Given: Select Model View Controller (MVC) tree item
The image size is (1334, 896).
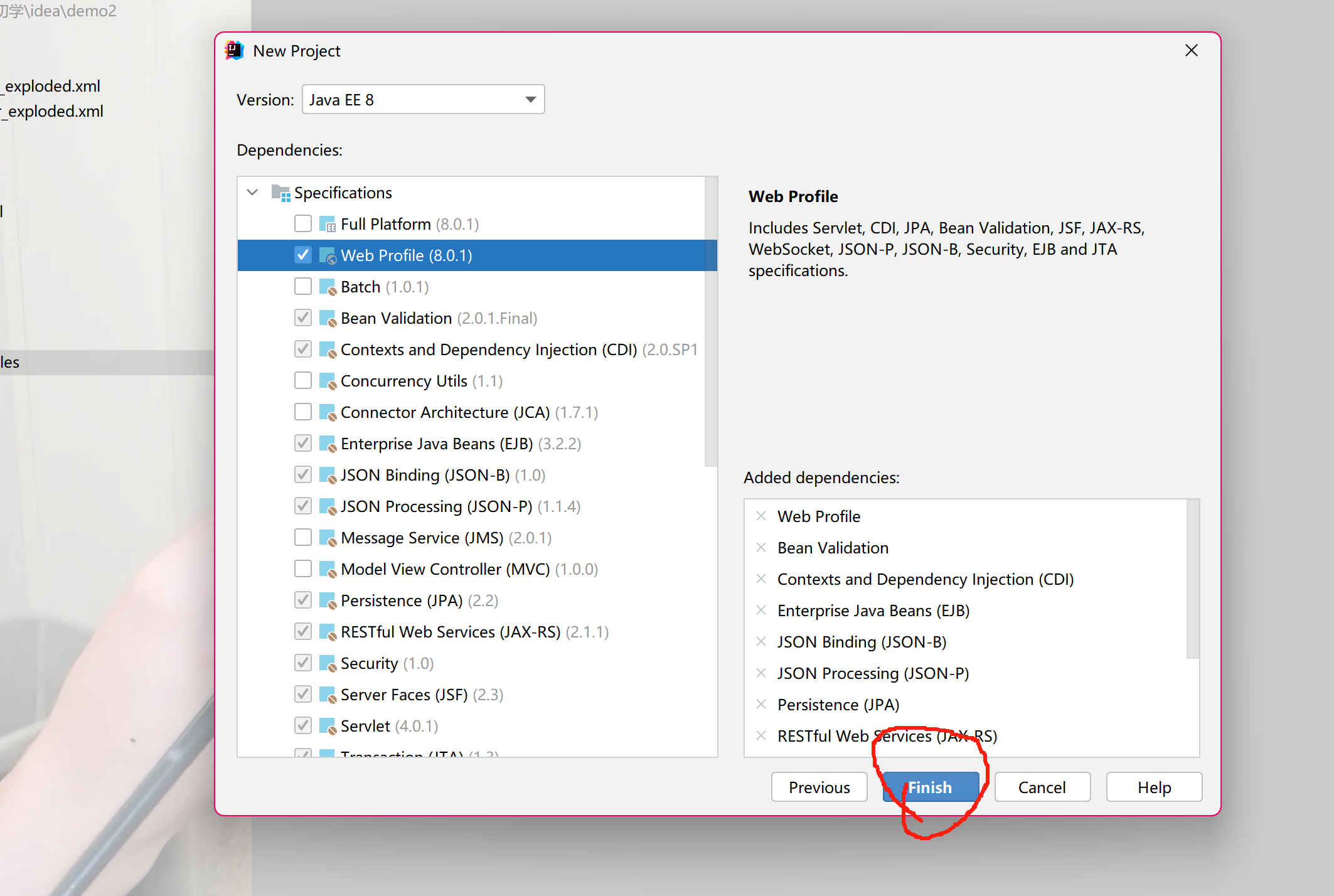Looking at the screenshot, I should tap(445, 569).
